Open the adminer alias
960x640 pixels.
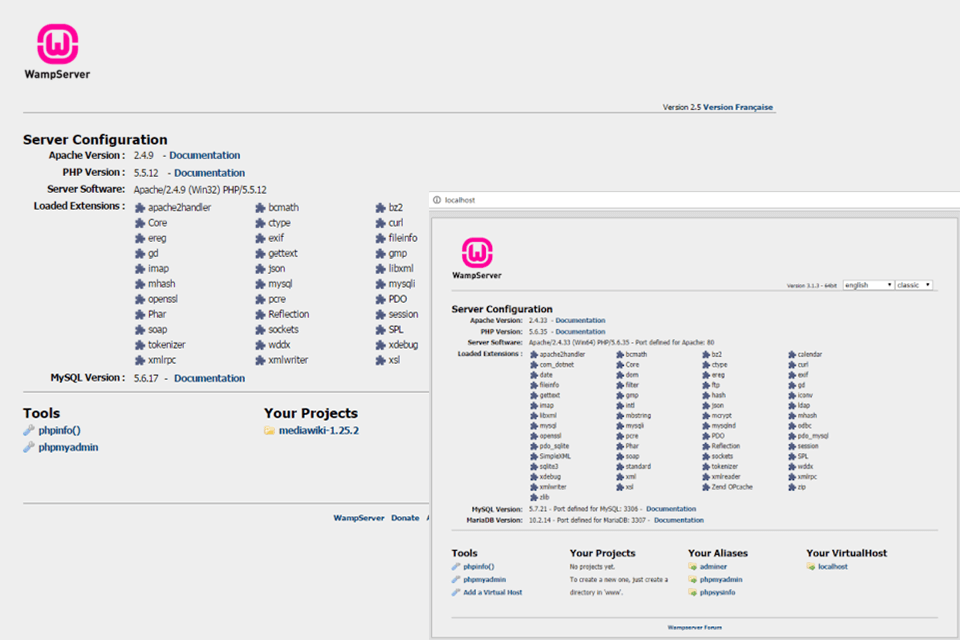tap(713, 567)
